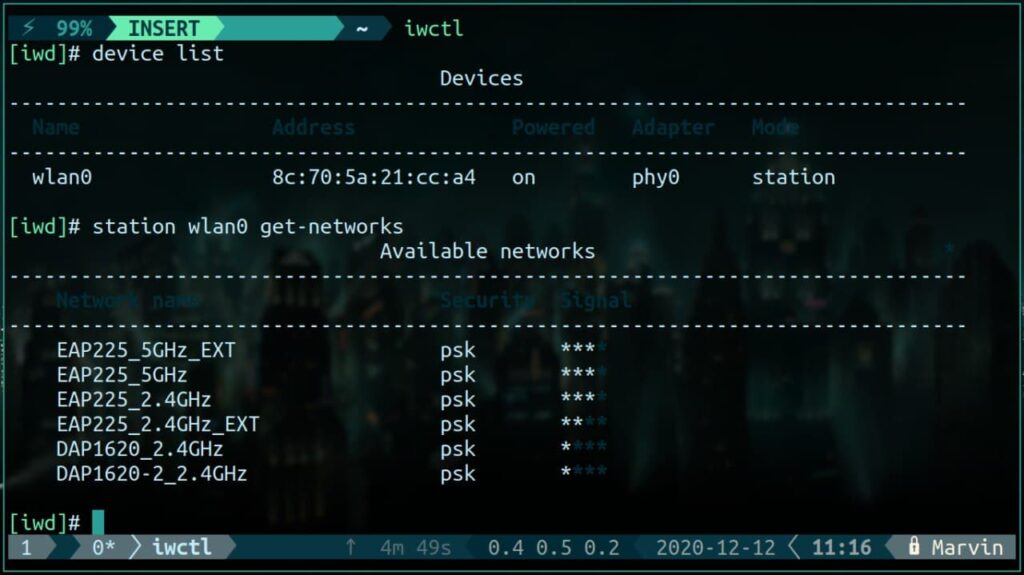Screen dimensions: 1024x575
Task: Select the EAP225_5GHz network entry
Action: coord(121,374)
